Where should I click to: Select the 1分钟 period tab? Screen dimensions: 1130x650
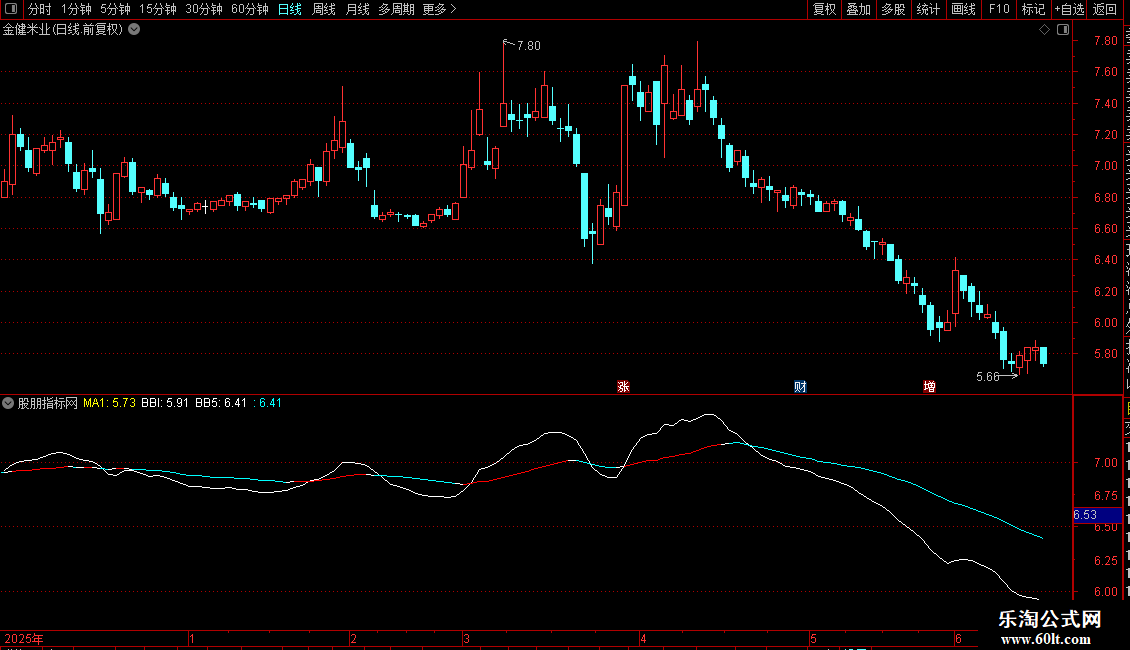click(x=76, y=9)
